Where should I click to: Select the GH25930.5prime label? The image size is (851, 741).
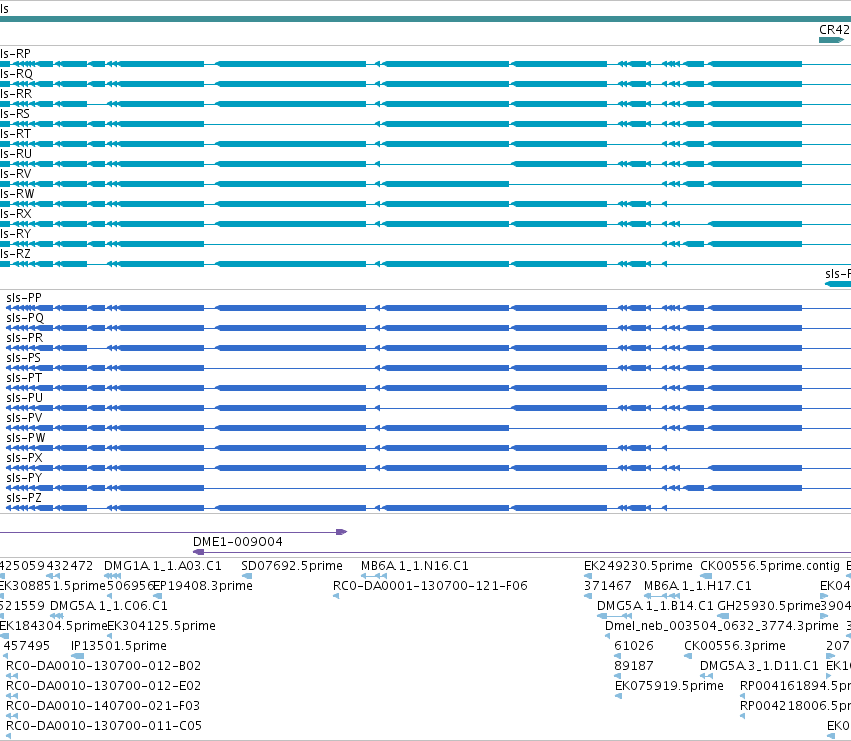point(769,606)
